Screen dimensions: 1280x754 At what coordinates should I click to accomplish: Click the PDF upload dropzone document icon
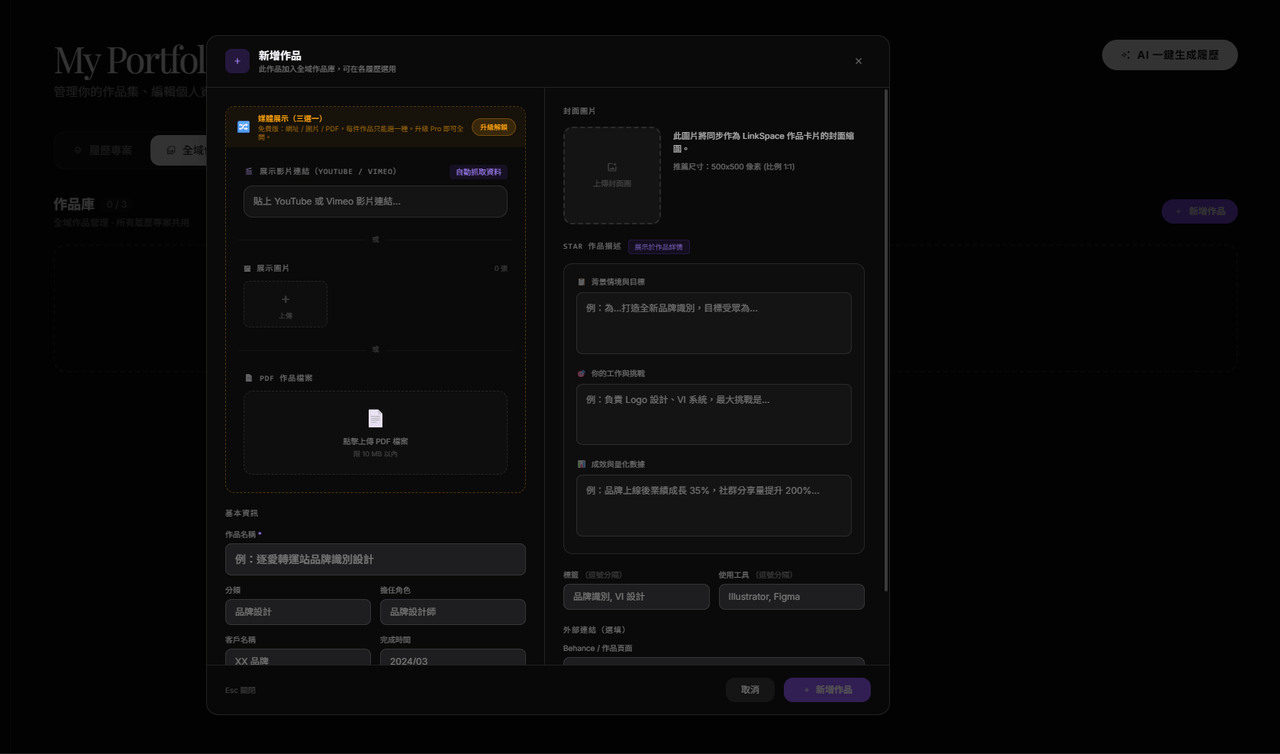tap(375, 418)
